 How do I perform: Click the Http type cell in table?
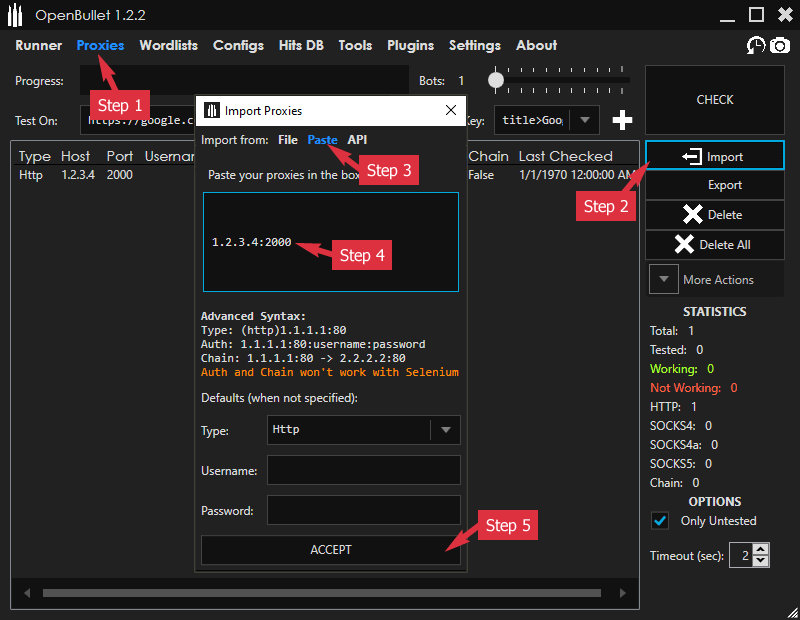[x=31, y=175]
